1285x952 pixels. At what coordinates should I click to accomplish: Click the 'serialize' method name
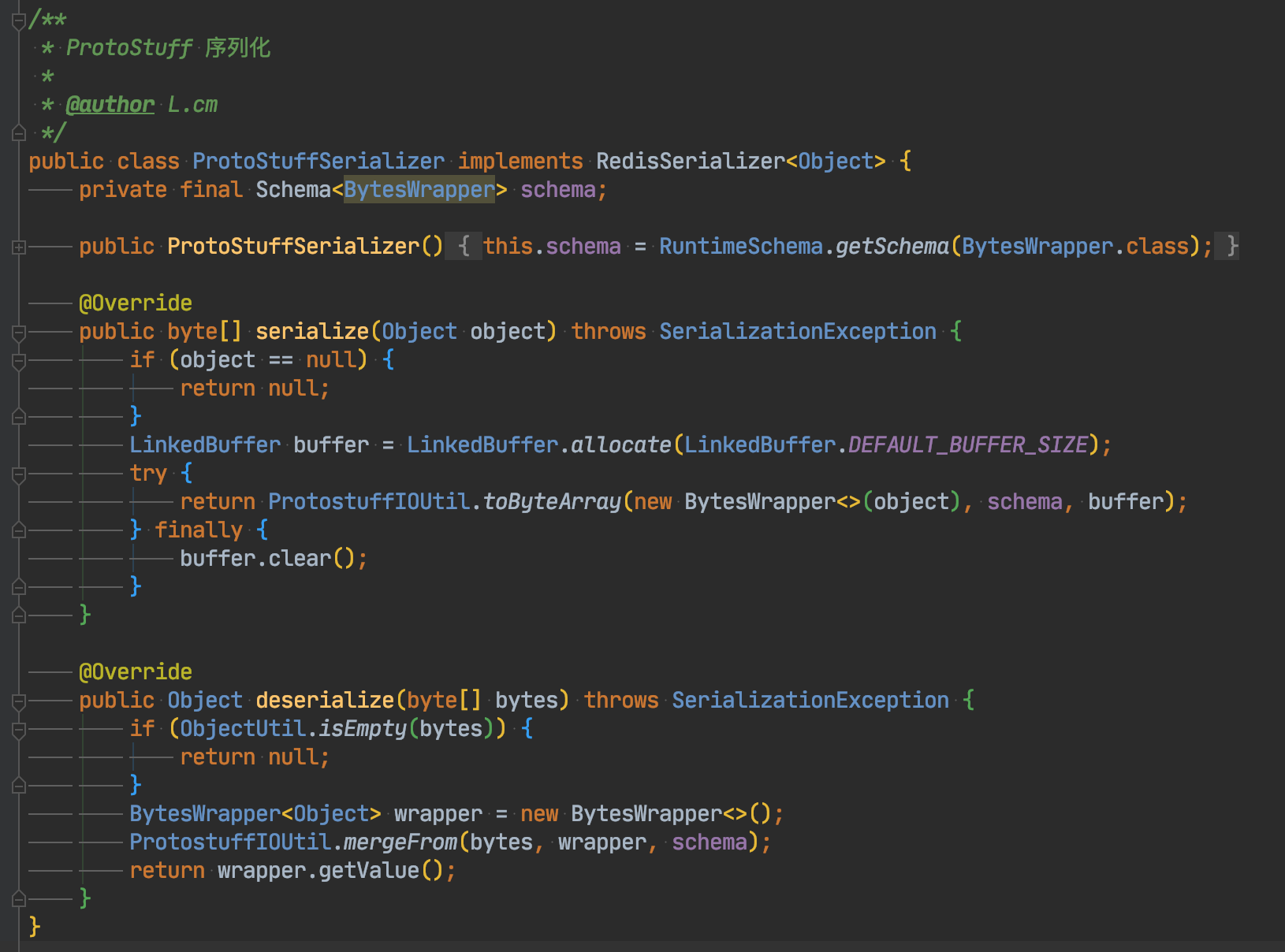[x=312, y=331]
